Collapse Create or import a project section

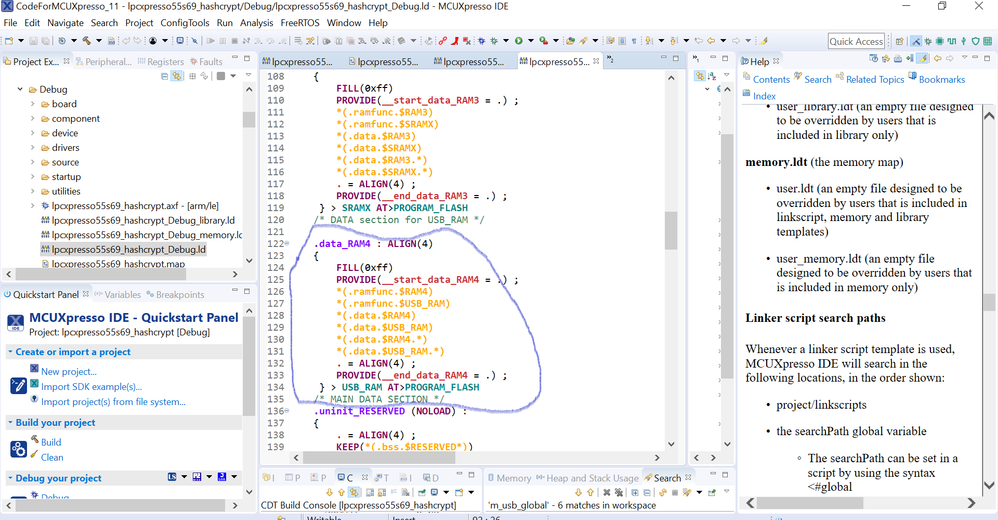coord(10,351)
